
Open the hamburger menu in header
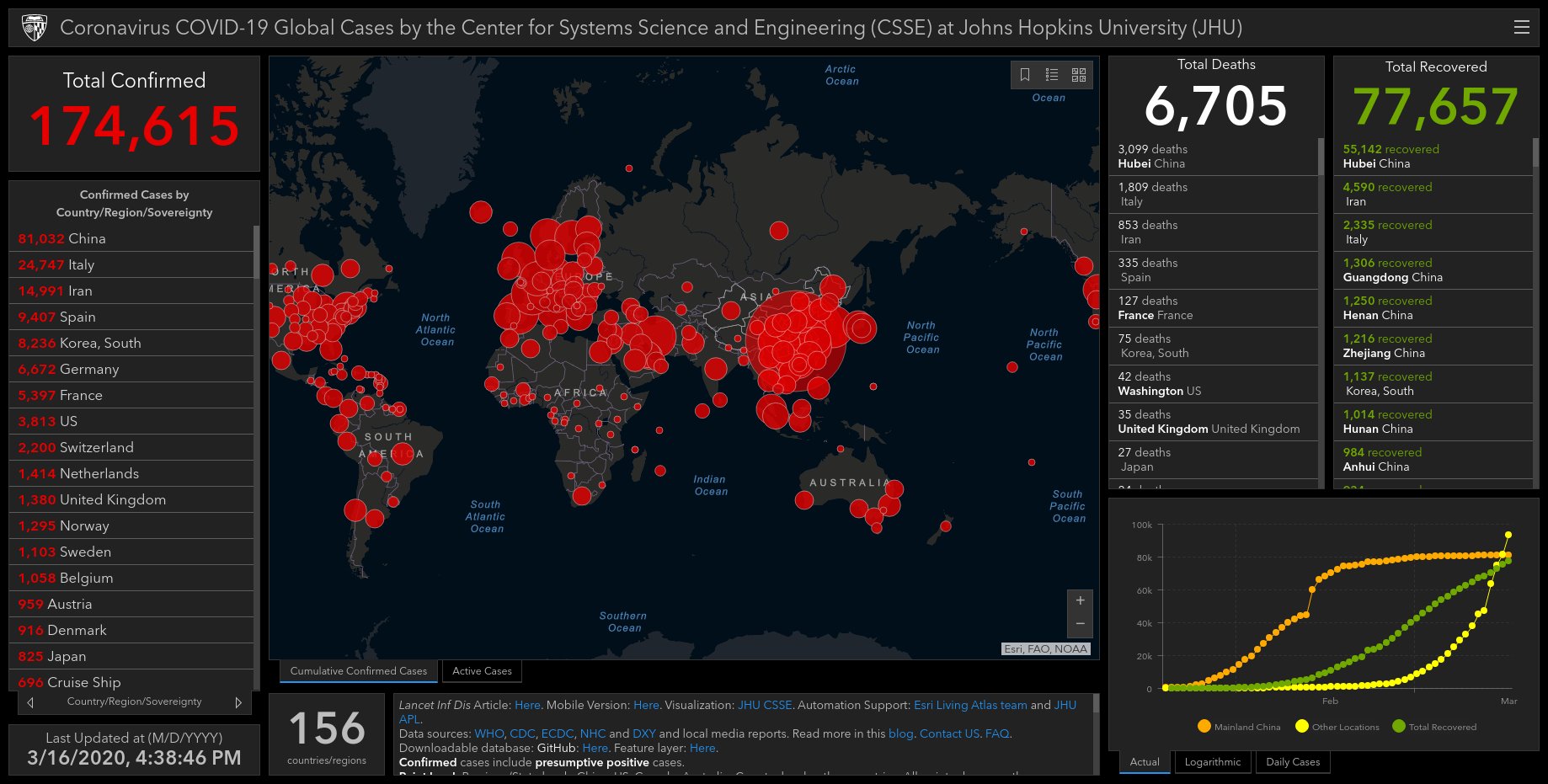(x=1521, y=27)
